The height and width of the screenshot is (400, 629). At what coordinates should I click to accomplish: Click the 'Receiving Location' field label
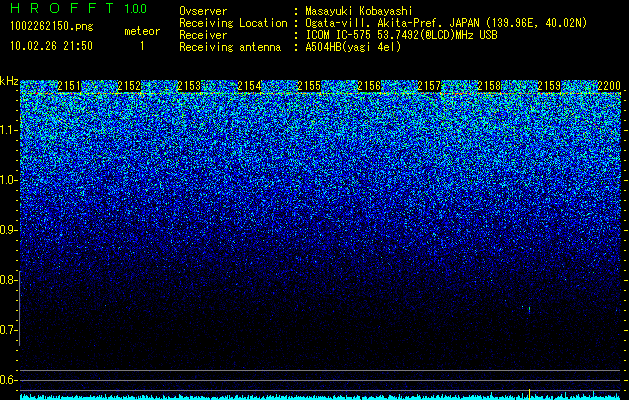[x=233, y=23]
